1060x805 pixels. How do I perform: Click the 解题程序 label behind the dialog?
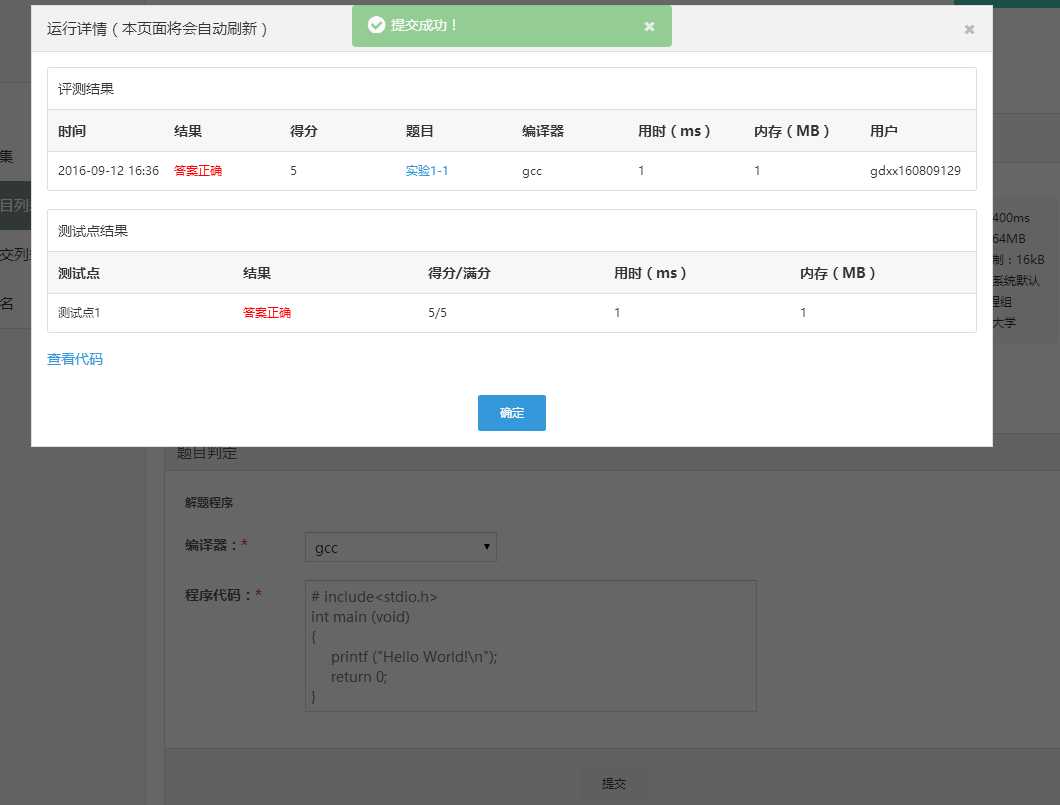click(x=209, y=503)
